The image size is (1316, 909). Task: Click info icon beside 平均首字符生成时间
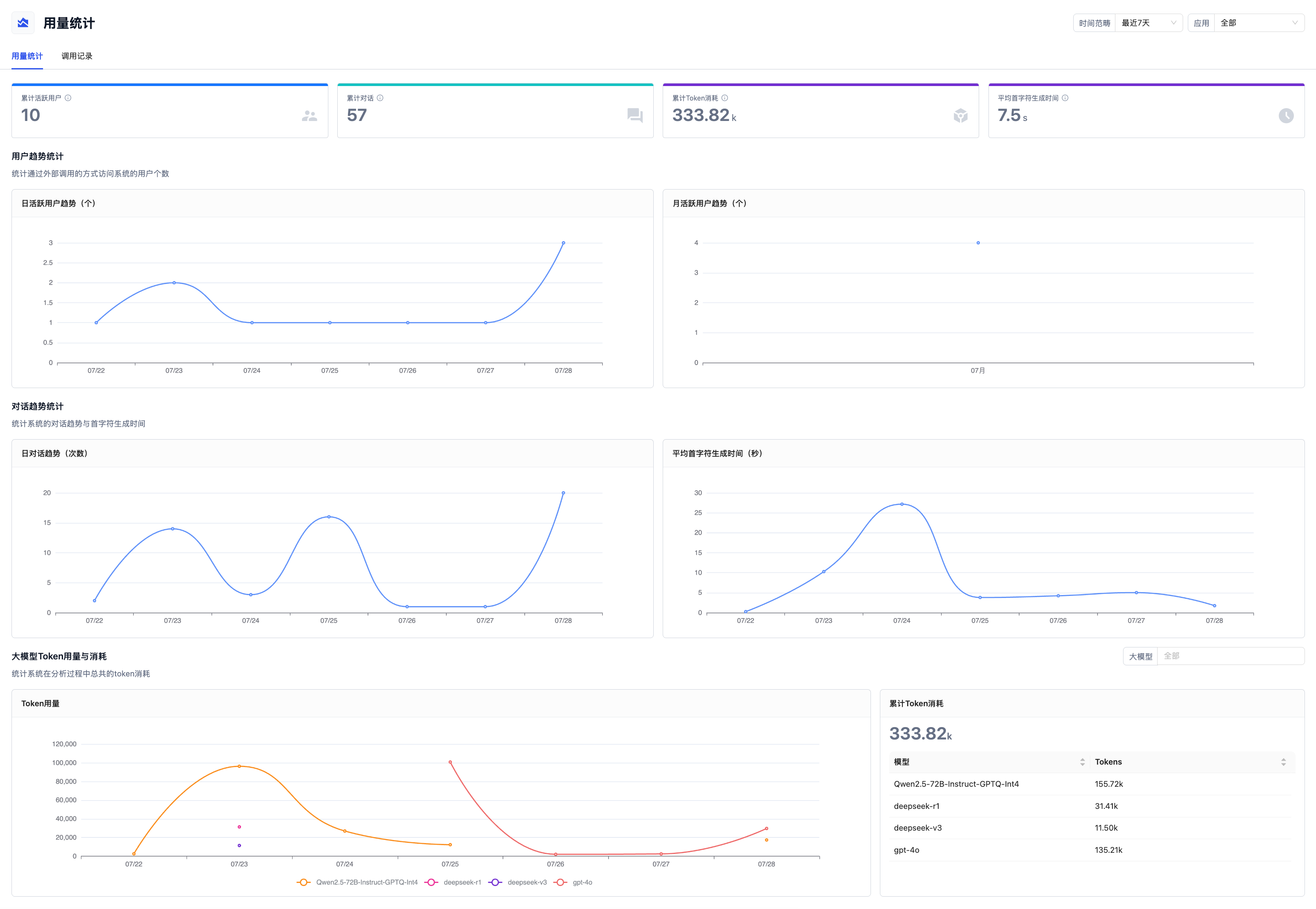coord(1065,98)
